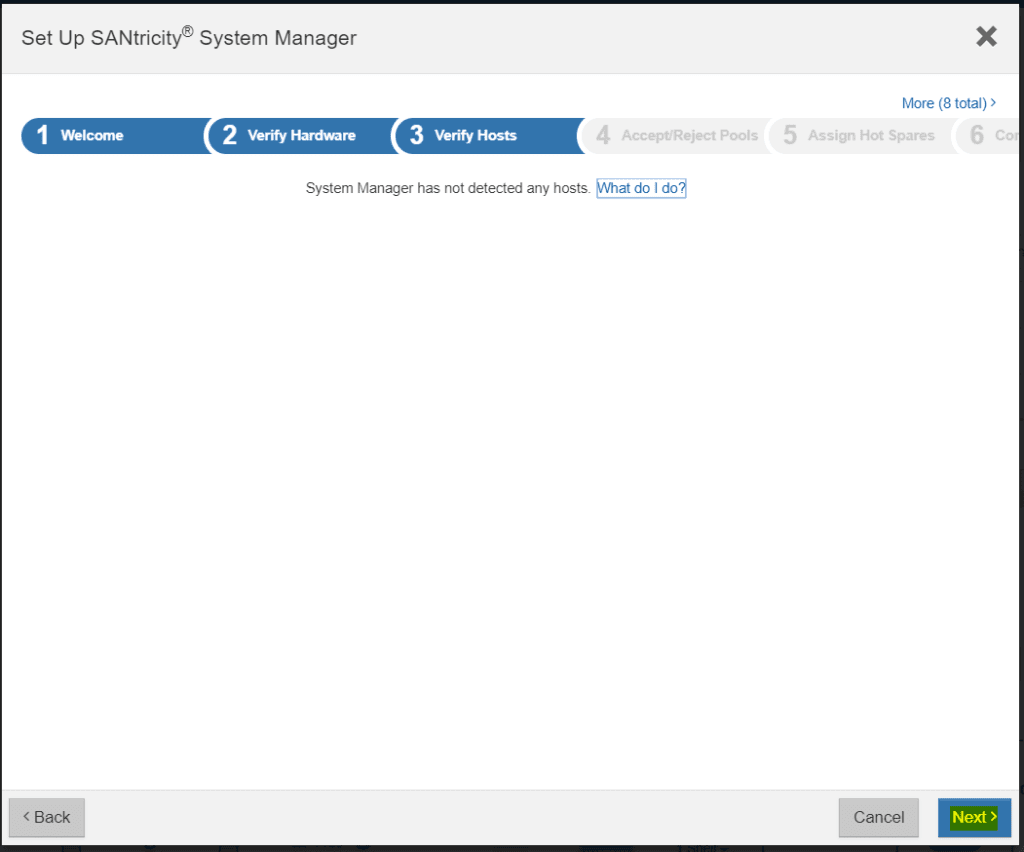
Task: Click the grayed step 4 number icon
Action: tap(603, 135)
